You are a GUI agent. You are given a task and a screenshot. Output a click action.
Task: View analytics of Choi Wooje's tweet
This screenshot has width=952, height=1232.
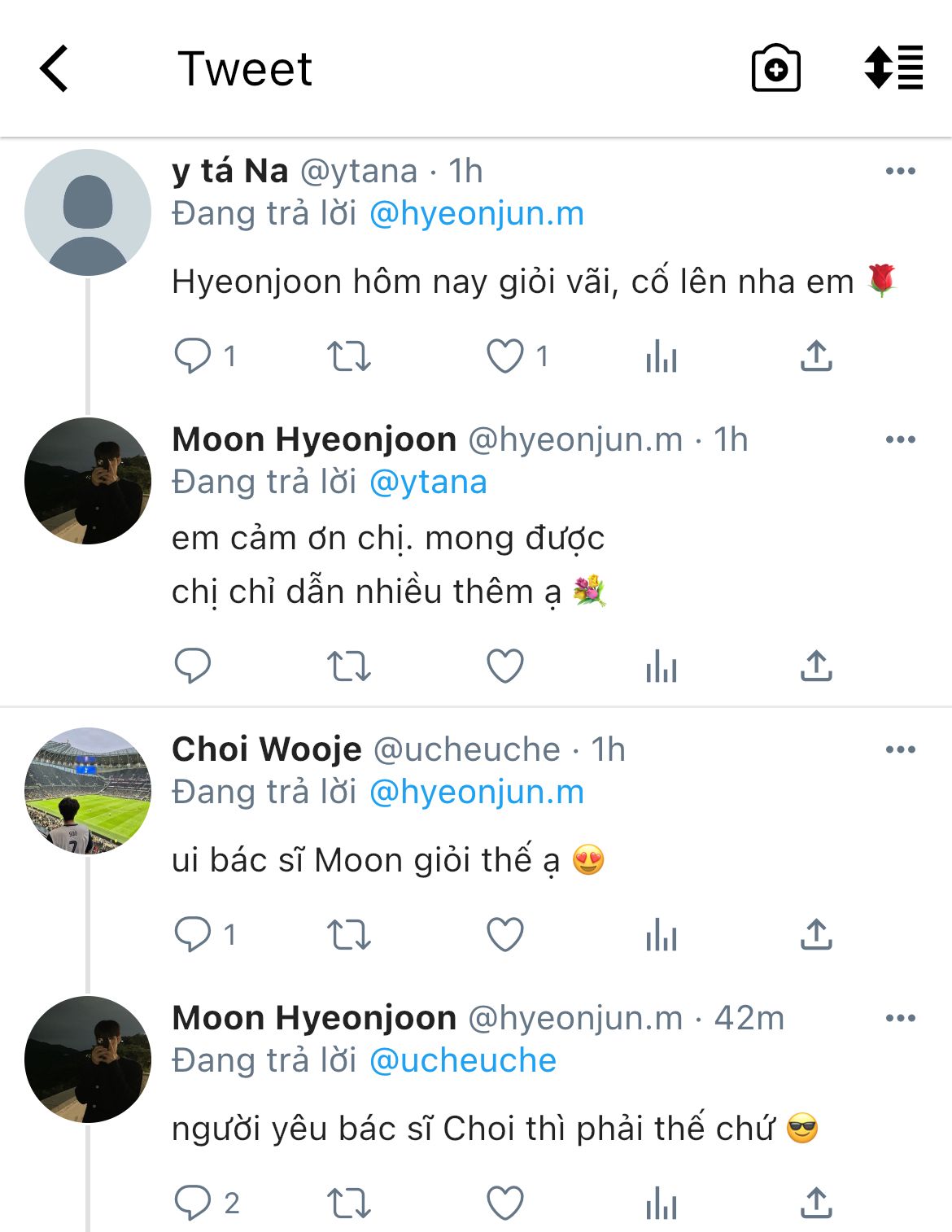661,934
